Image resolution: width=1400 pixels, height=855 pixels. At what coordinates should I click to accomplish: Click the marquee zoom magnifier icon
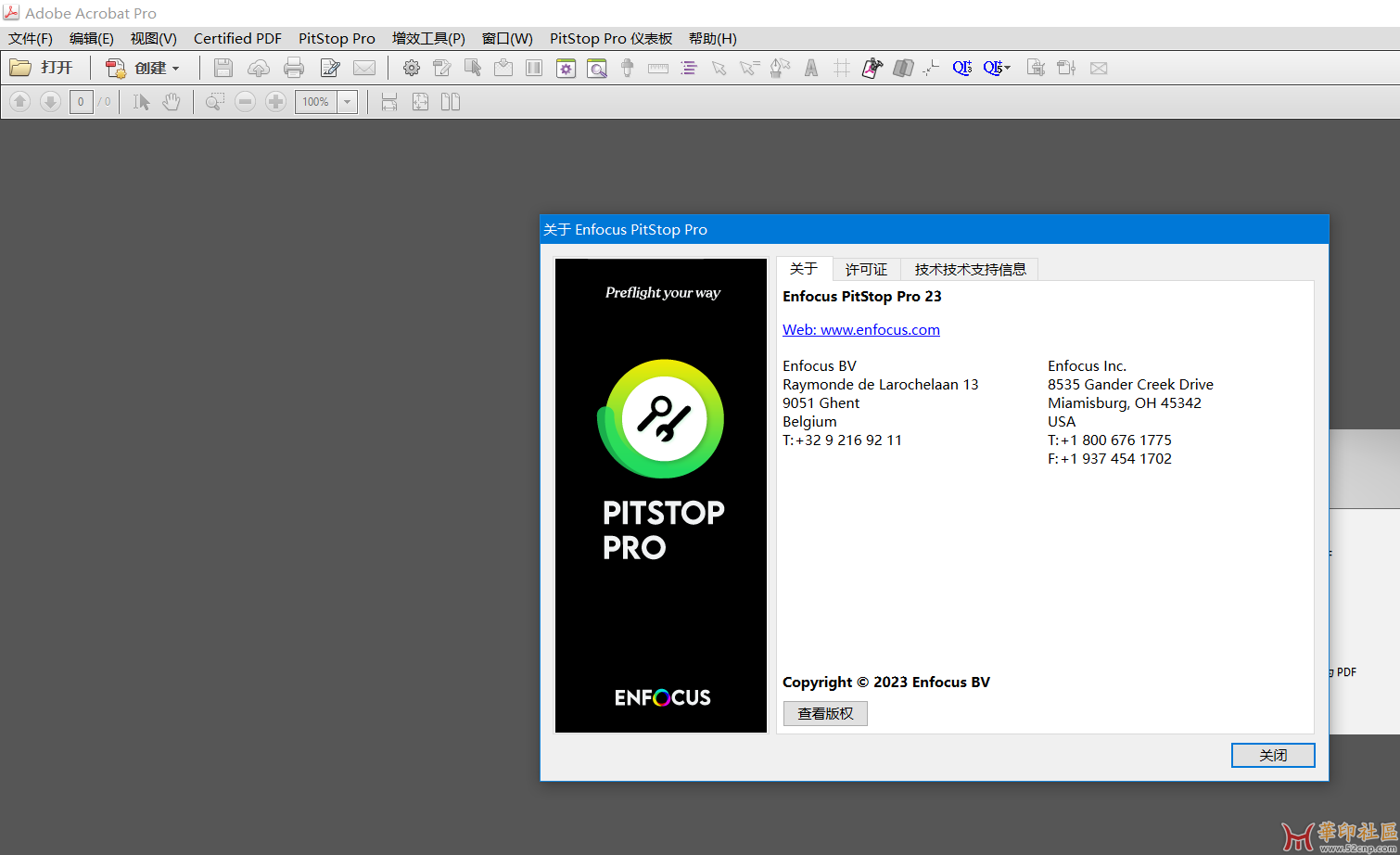click(x=214, y=101)
